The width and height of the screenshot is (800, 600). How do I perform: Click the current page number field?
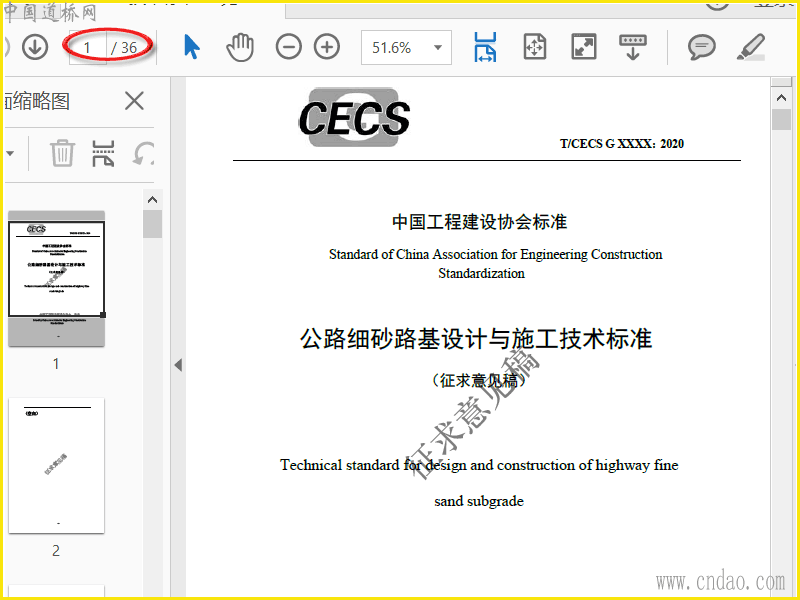click(87, 47)
